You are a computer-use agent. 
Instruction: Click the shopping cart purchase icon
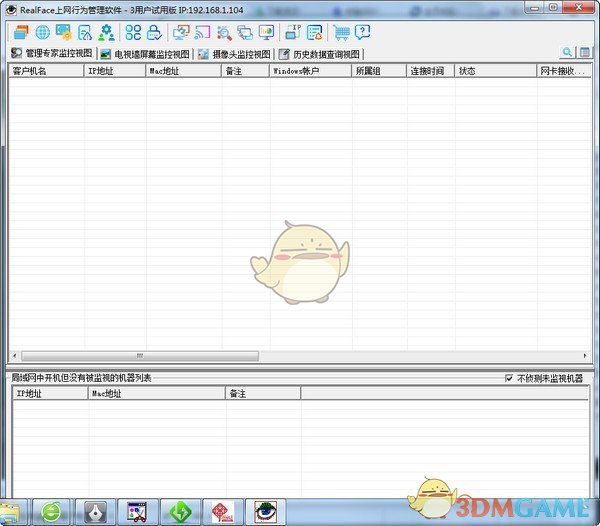click(341, 33)
